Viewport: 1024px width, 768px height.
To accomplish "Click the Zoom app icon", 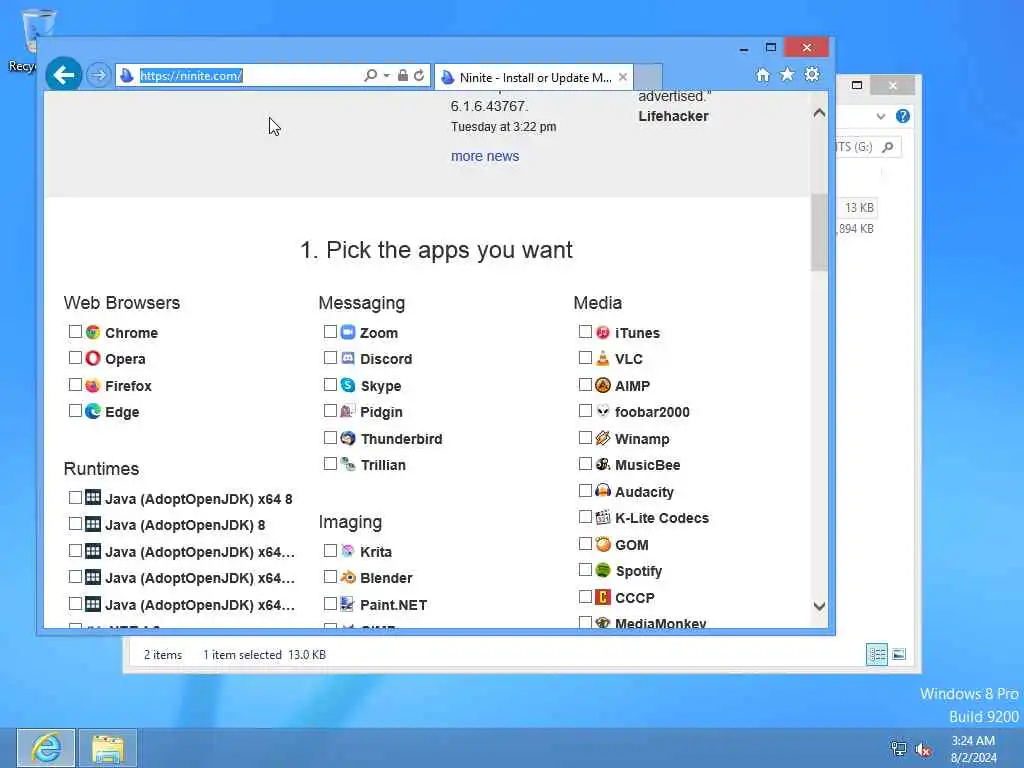I will pos(348,332).
